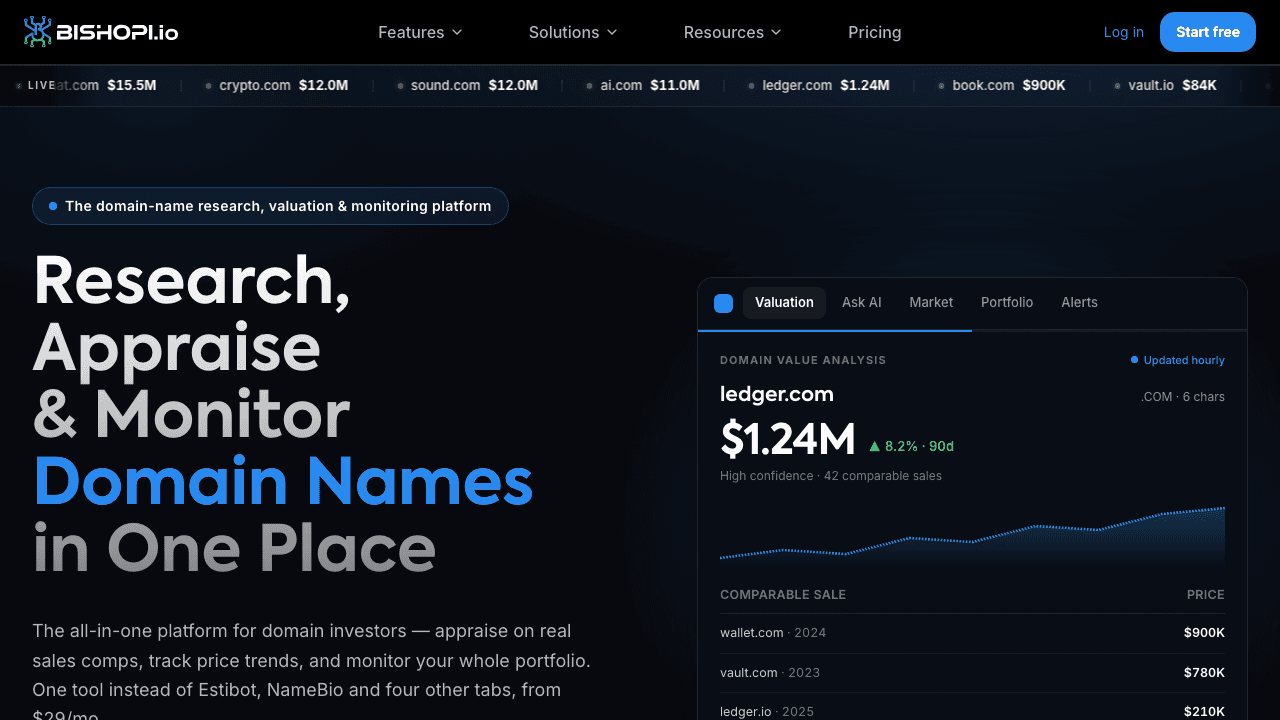
Task: Click "High confidence · 42 comparable sales"
Action: (x=831, y=476)
